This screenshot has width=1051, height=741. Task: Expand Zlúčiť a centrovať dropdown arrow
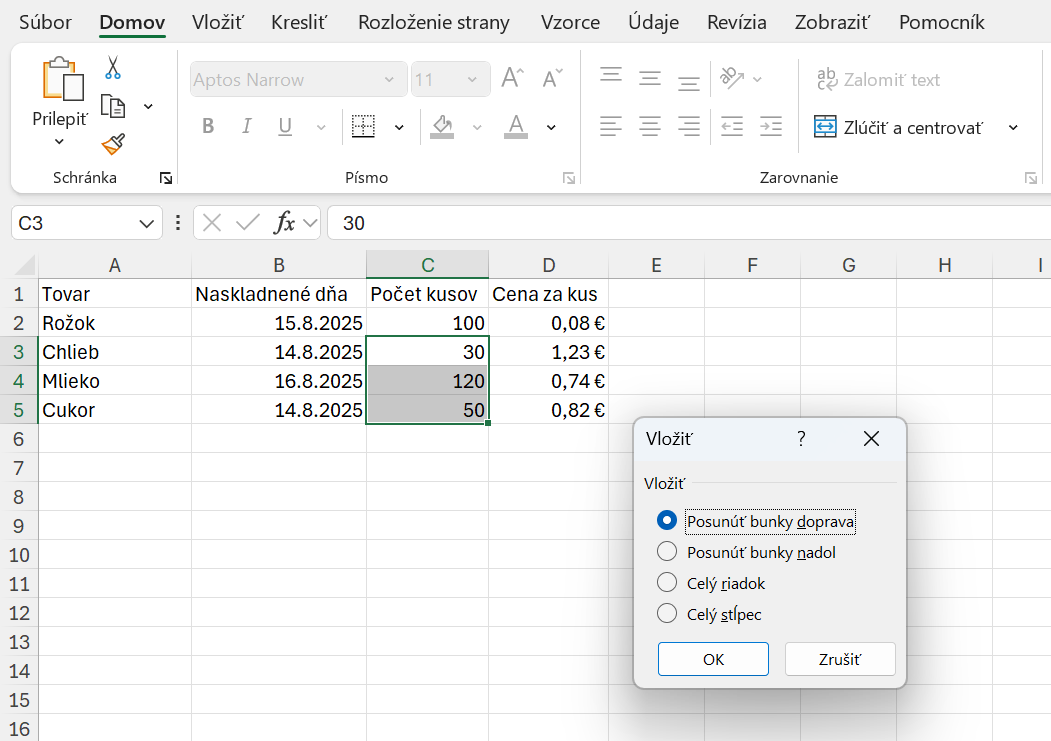pyautogui.click(x=1013, y=127)
